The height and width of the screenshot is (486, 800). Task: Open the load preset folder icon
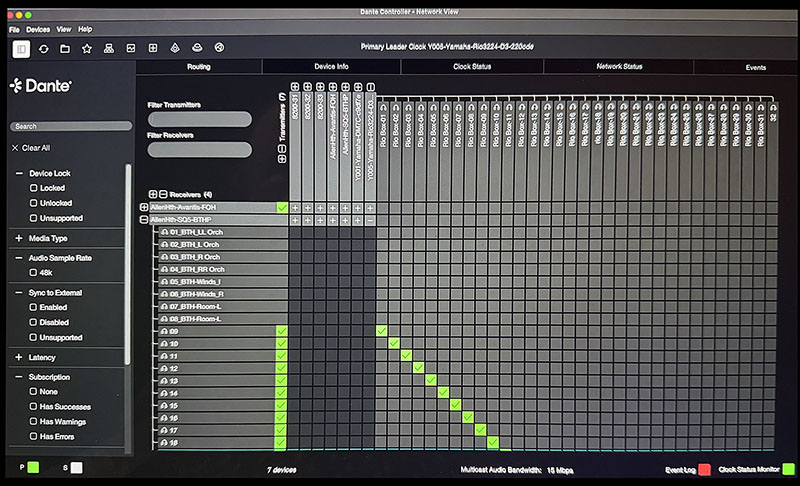65,49
